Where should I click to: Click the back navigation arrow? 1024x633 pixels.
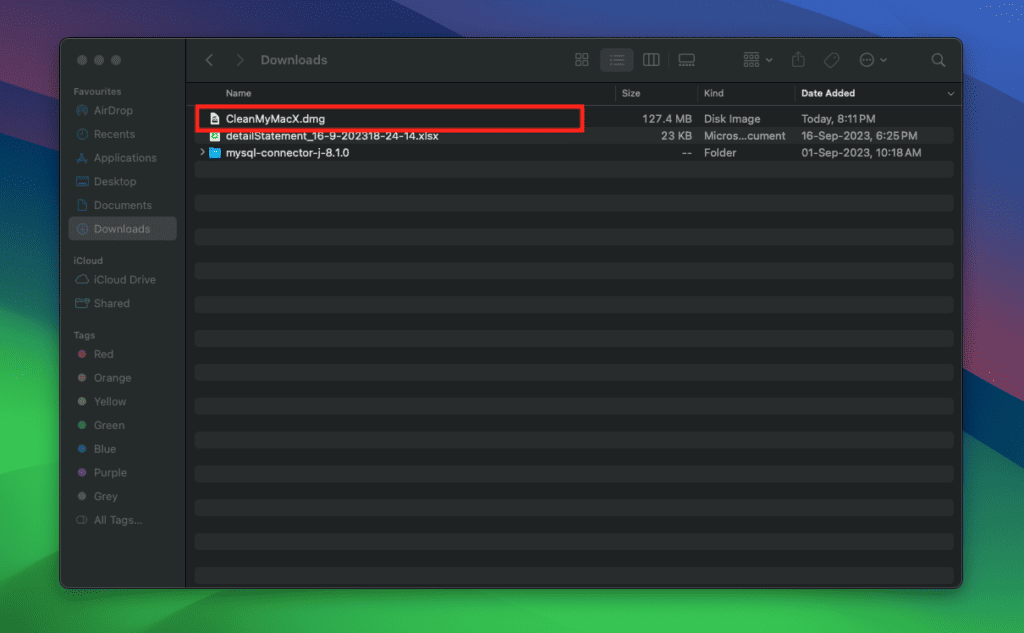click(x=209, y=60)
